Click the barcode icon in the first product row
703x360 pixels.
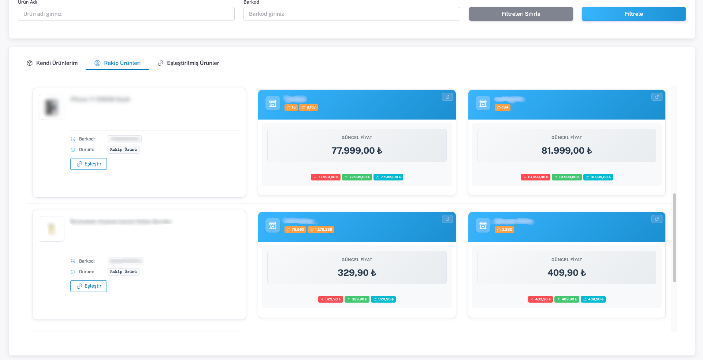[73, 139]
